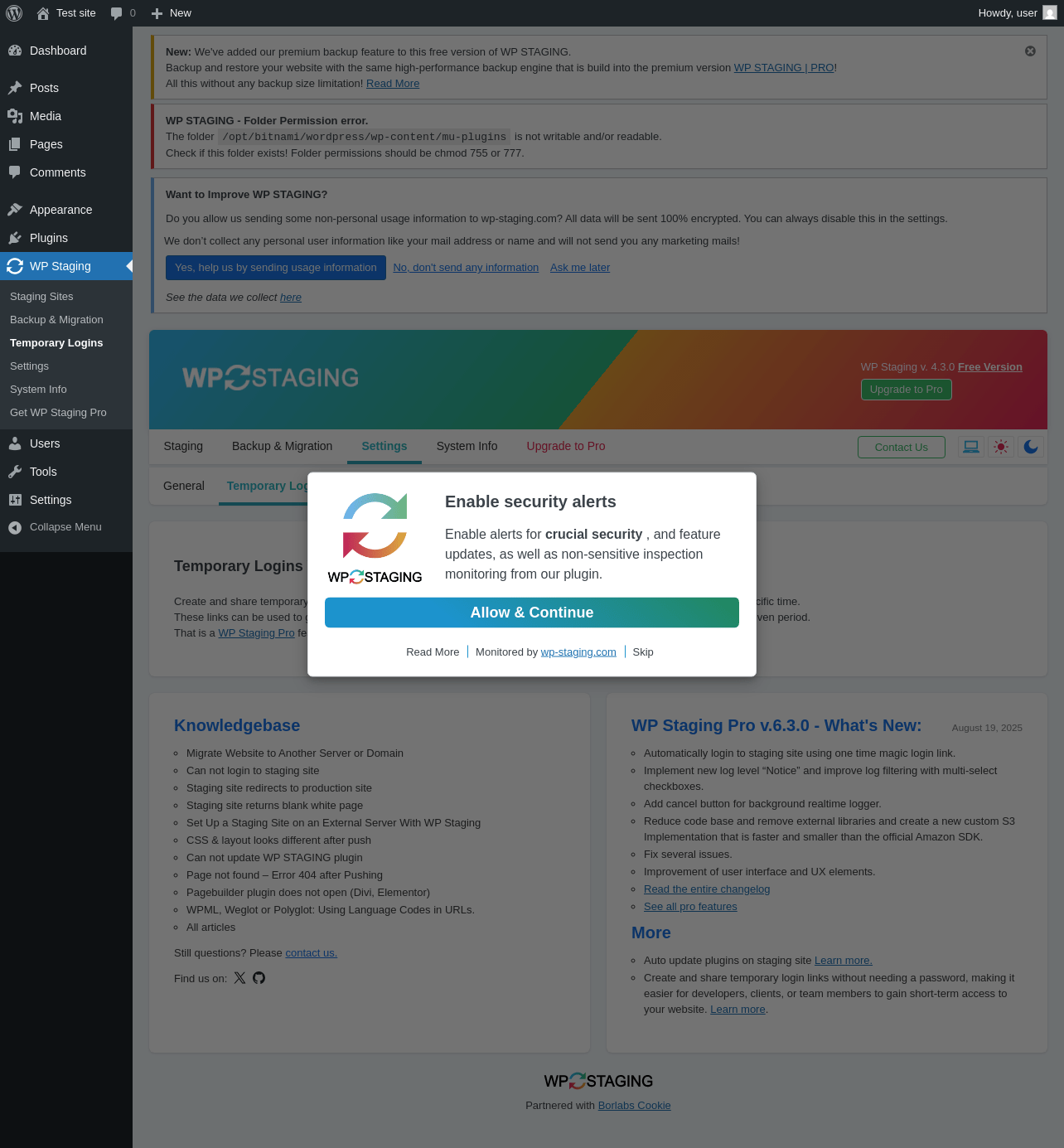Click the WPSTAGING banner logo

[271, 378]
